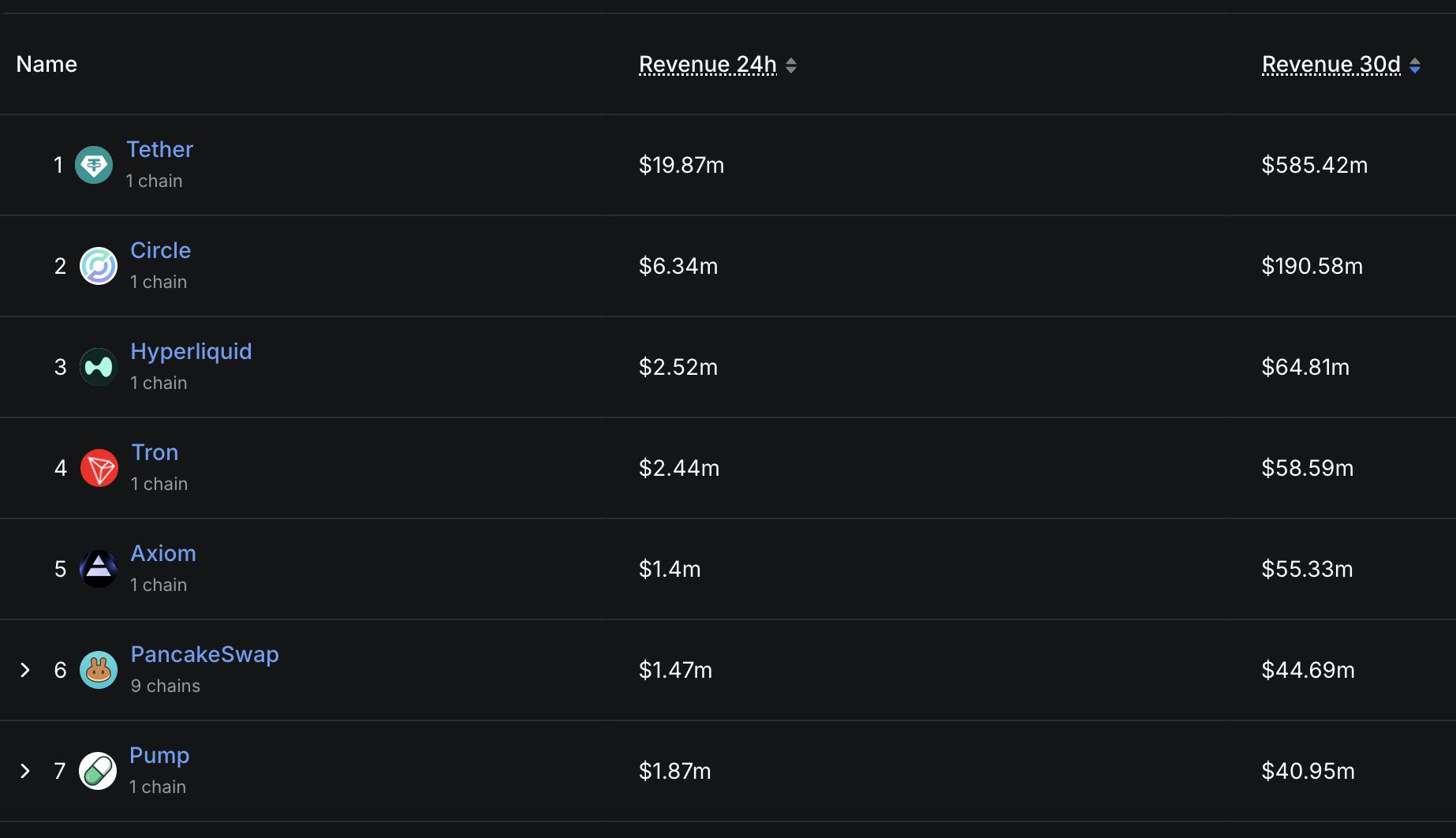
Task: Click the 9 chains label under PancakeSwap
Action: coord(165,686)
